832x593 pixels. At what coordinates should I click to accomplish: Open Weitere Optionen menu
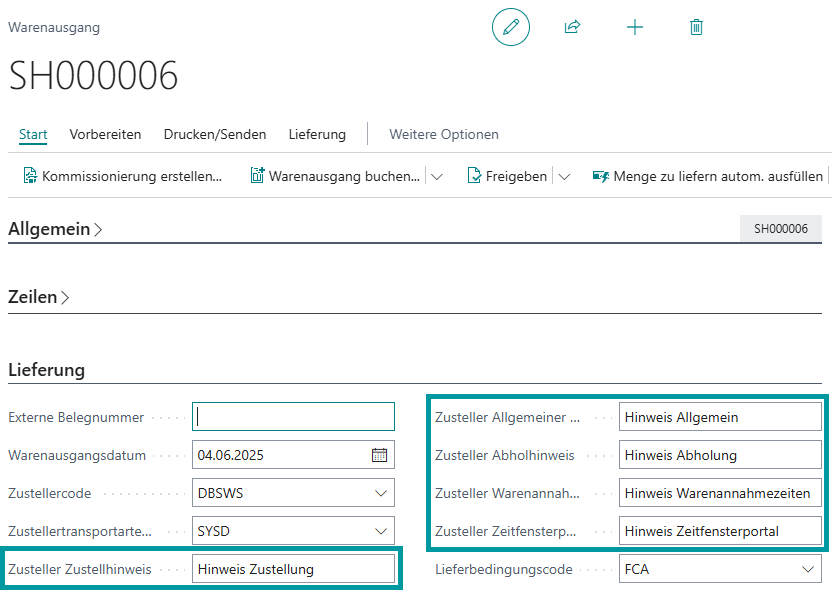click(x=444, y=134)
